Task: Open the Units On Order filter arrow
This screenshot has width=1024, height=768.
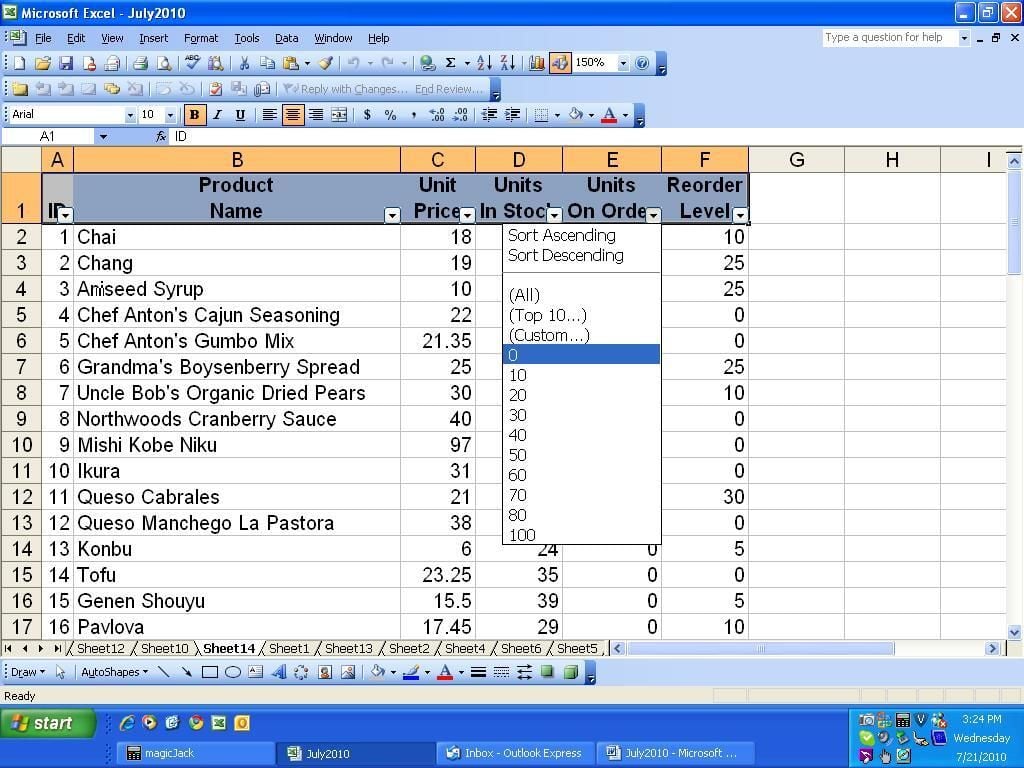Action: point(653,215)
